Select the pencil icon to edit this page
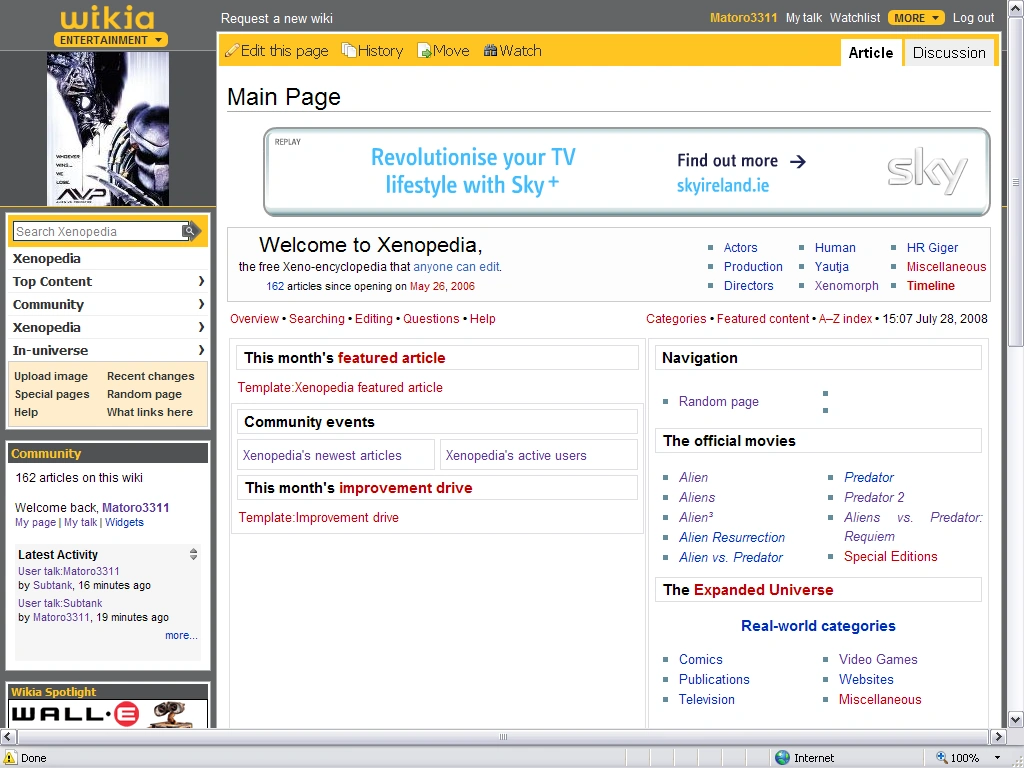 tap(231, 50)
